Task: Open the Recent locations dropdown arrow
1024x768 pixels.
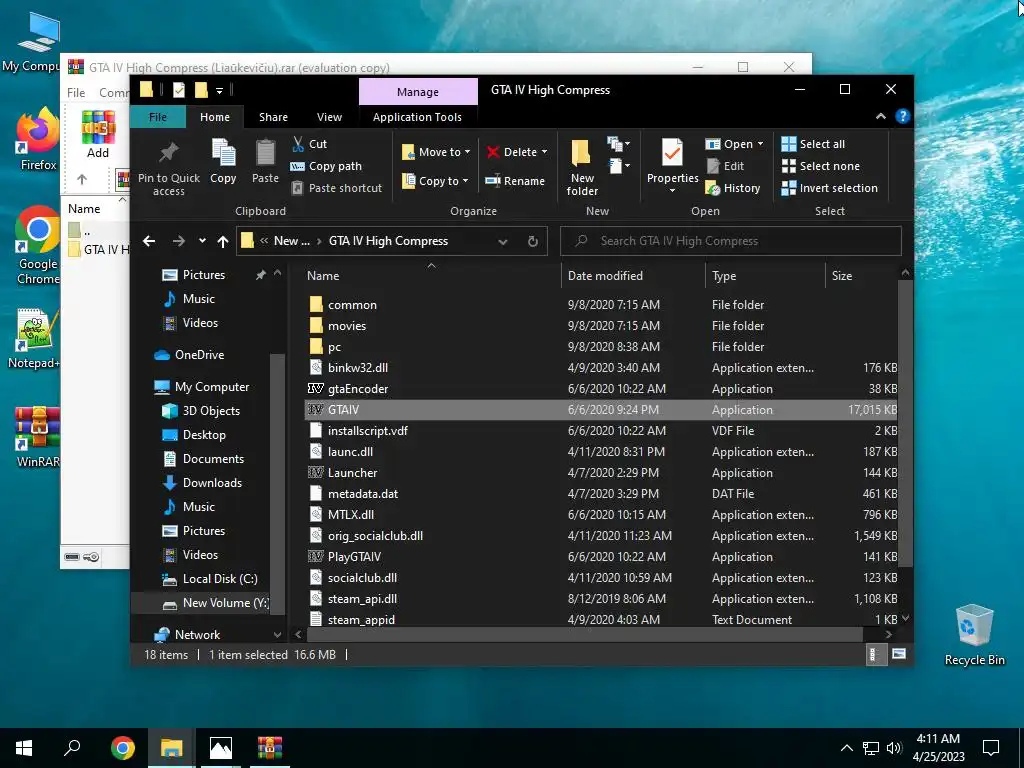Action: (202, 241)
